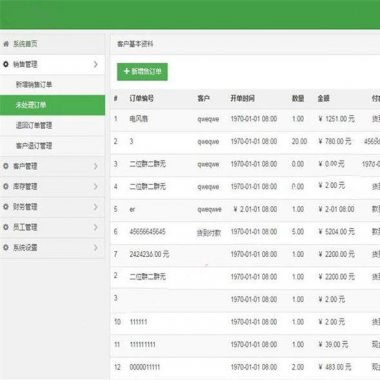This screenshot has width=380, height=380.
Task: Expand the 客户管理 chevron arrow
Action: point(96,166)
